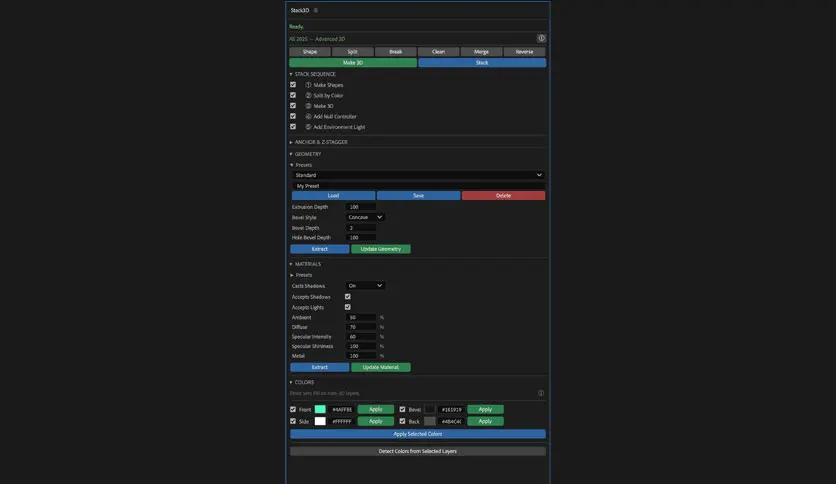Toggle the Accepts Shadows checkbox
This screenshot has width=836, height=484.
point(348,297)
